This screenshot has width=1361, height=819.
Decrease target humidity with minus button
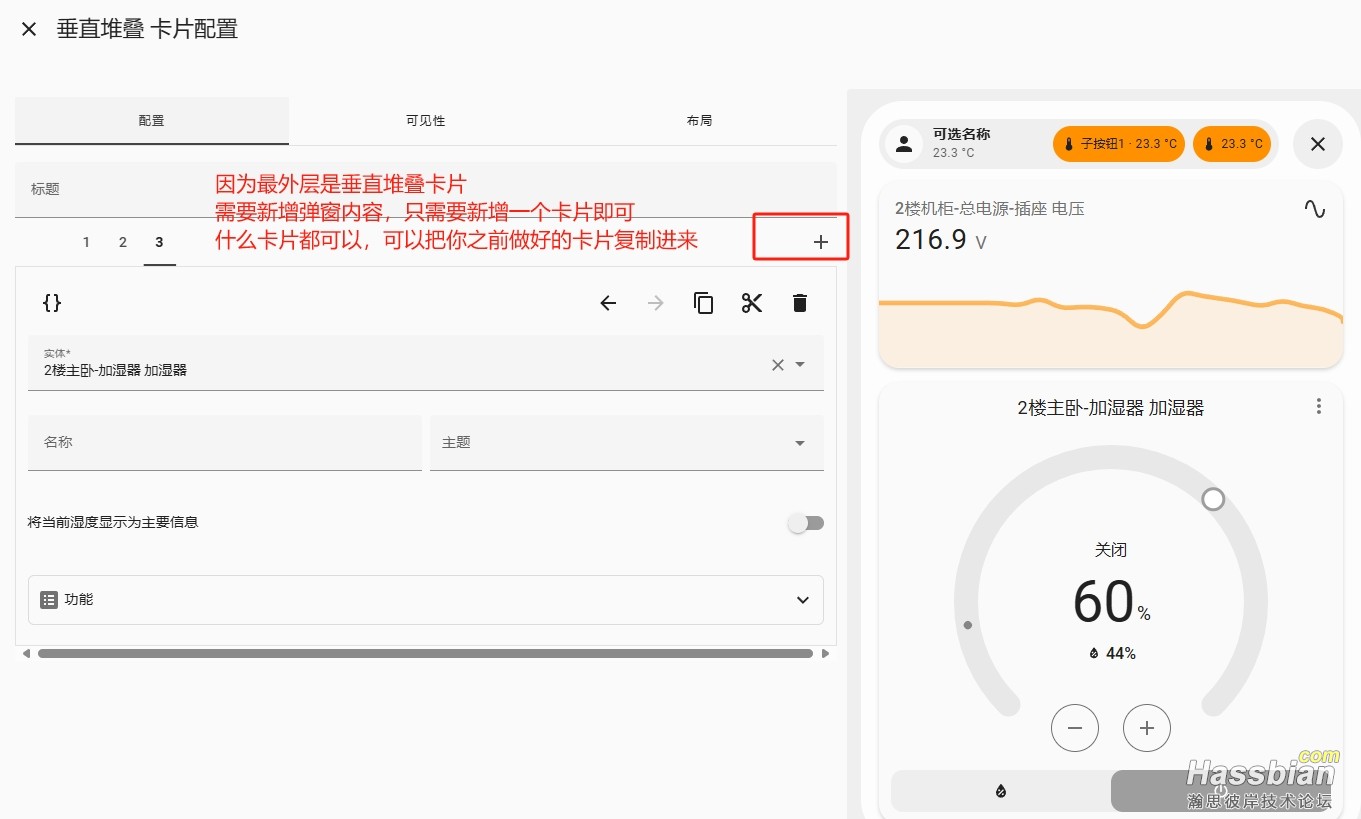(1075, 728)
